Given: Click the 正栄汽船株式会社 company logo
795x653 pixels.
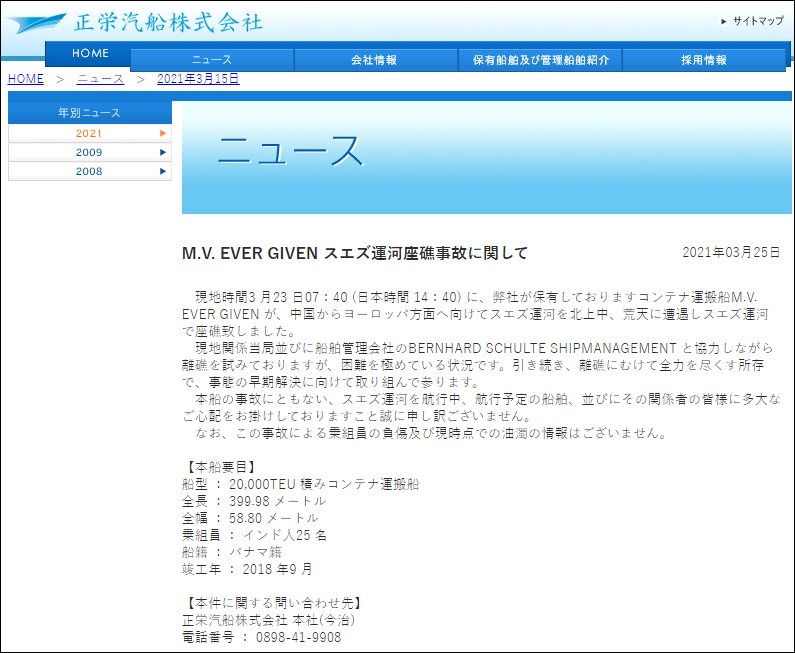Looking at the screenshot, I should pos(135,23).
